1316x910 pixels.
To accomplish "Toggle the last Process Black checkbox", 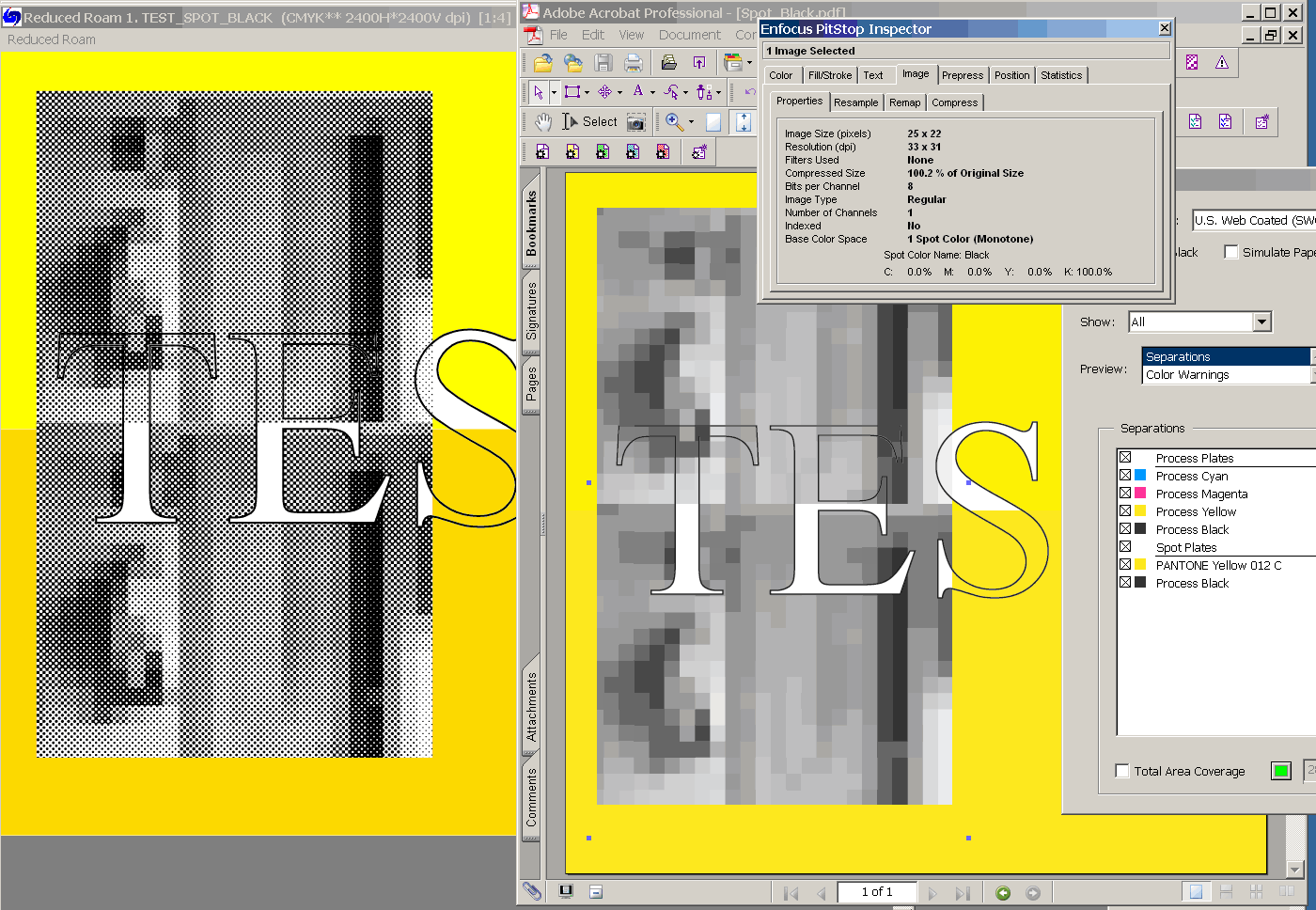I will (1125, 583).
